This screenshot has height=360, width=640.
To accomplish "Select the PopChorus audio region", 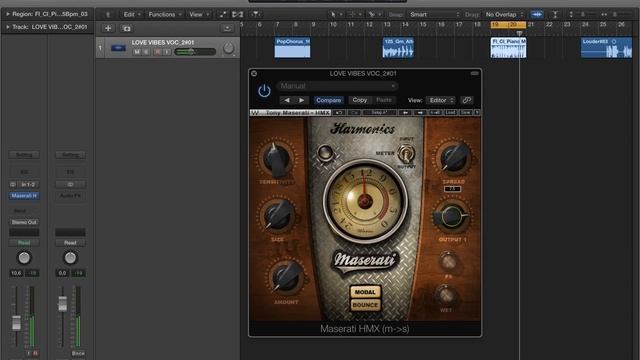I will click(292, 48).
